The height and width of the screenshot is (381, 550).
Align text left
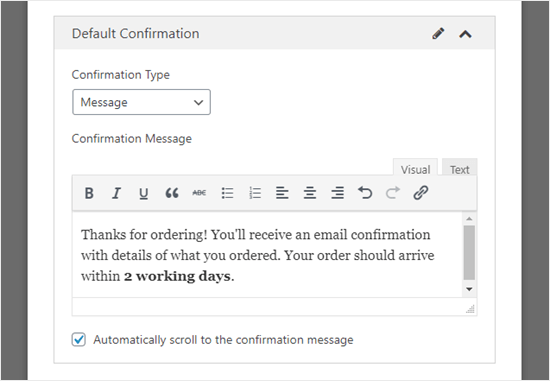click(x=282, y=193)
